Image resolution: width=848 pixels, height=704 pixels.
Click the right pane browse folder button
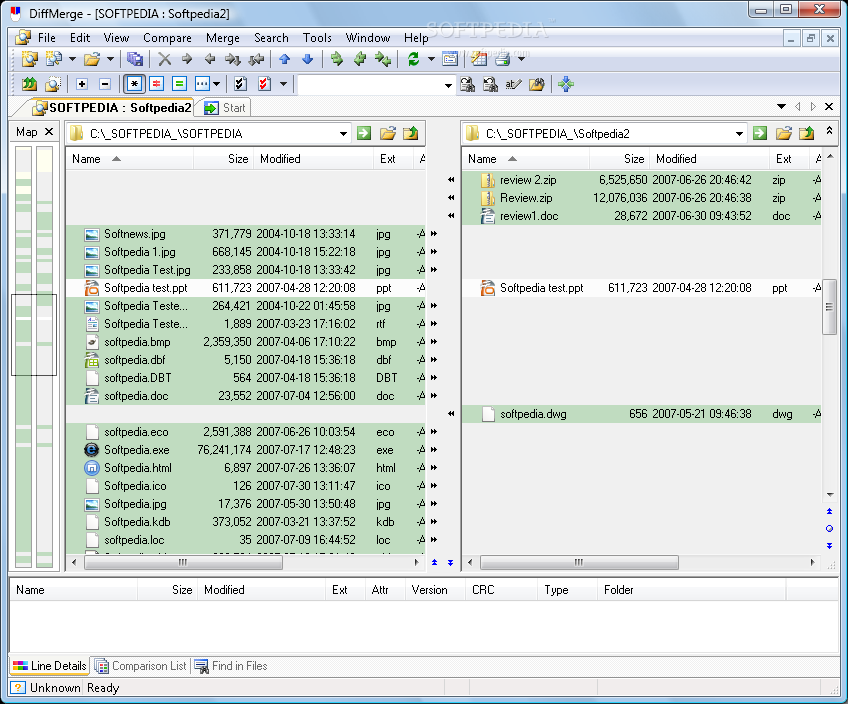[x=784, y=133]
